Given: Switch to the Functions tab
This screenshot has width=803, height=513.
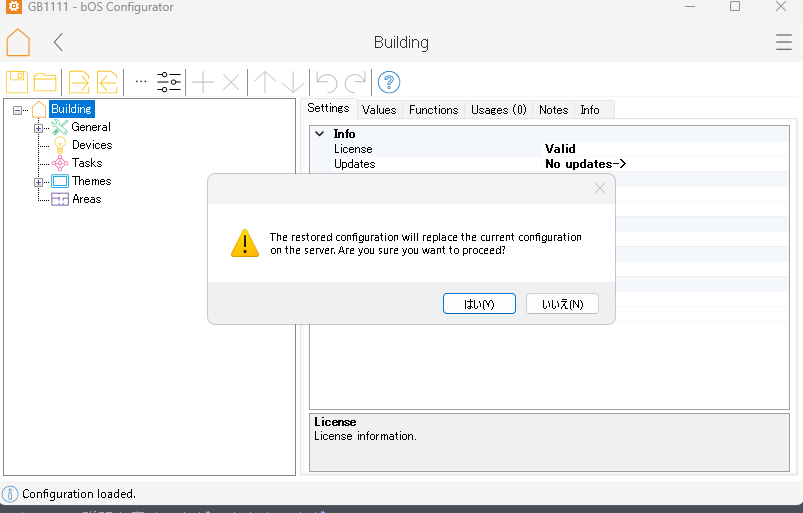Looking at the screenshot, I should coord(433,110).
